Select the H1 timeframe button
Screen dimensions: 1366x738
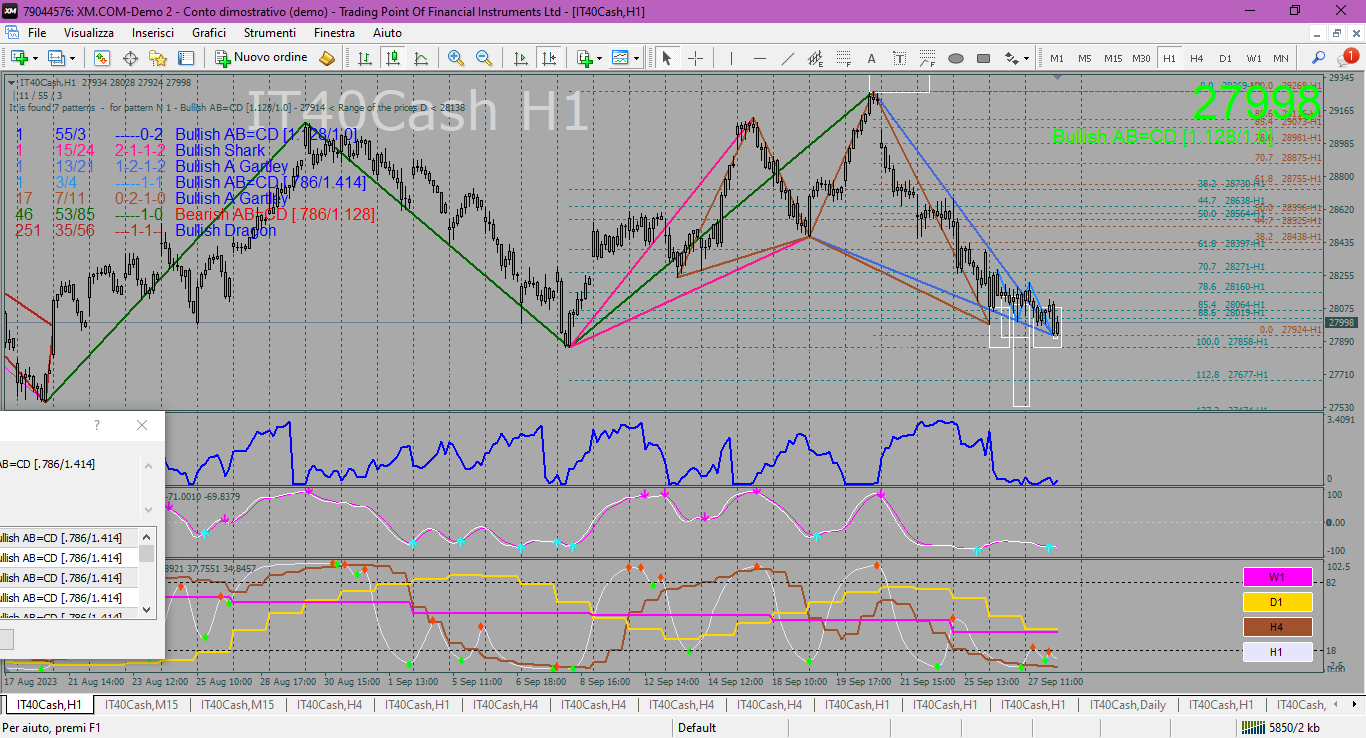[x=1169, y=58]
